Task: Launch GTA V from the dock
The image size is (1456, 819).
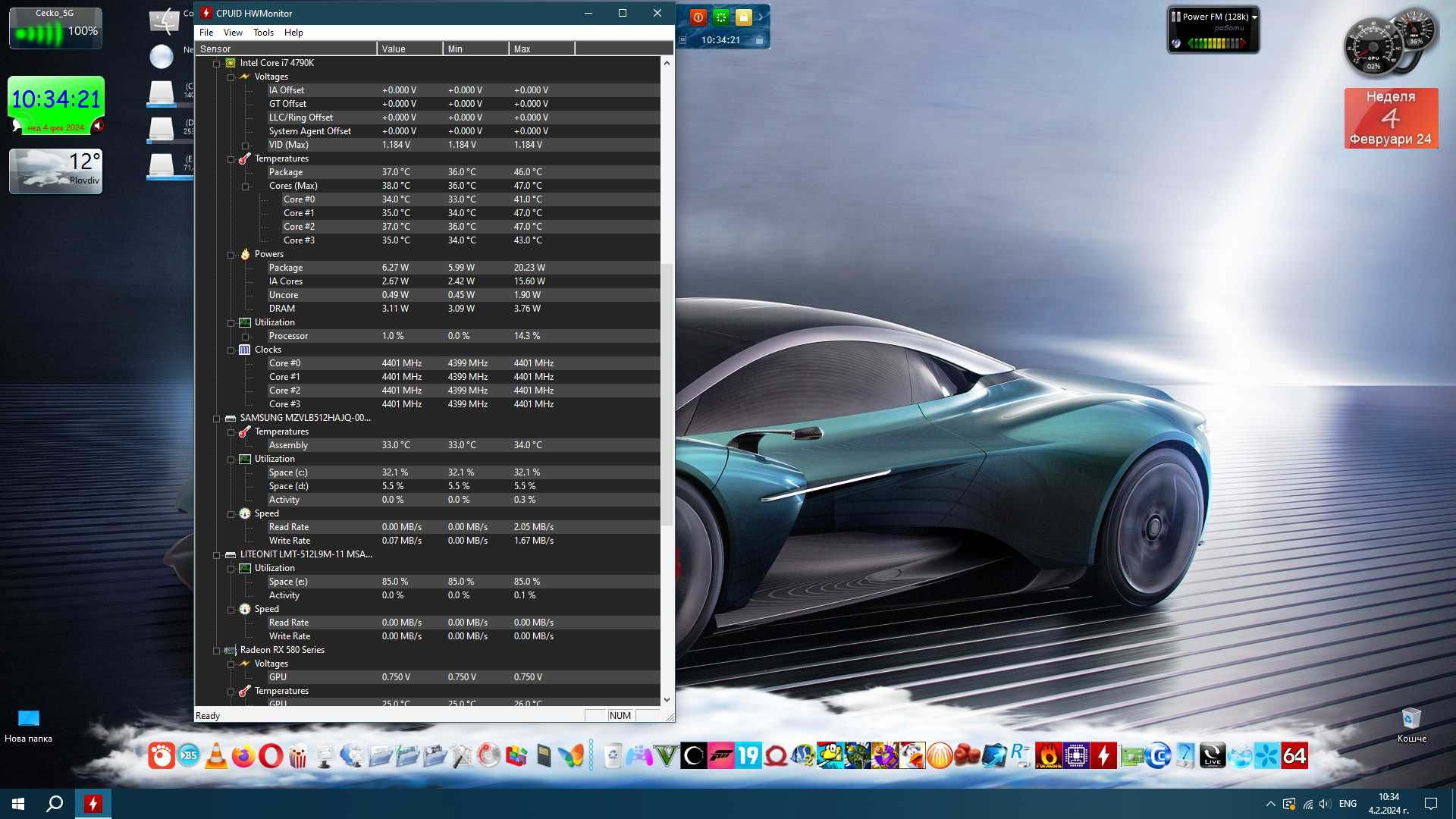Action: [x=666, y=756]
